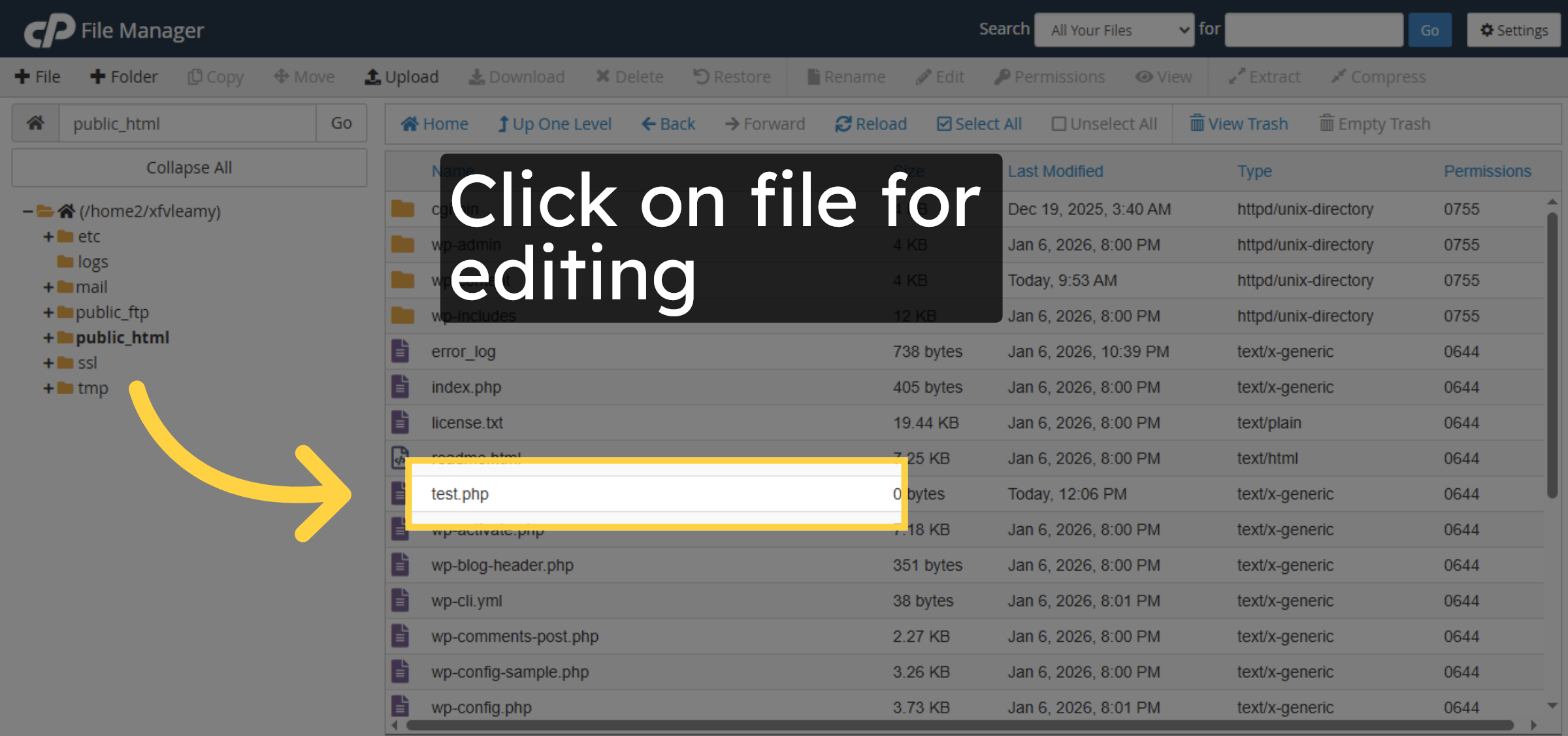Select the Compress toolbar icon
Viewport: 1568px width, 736px height.
pos(1378,76)
